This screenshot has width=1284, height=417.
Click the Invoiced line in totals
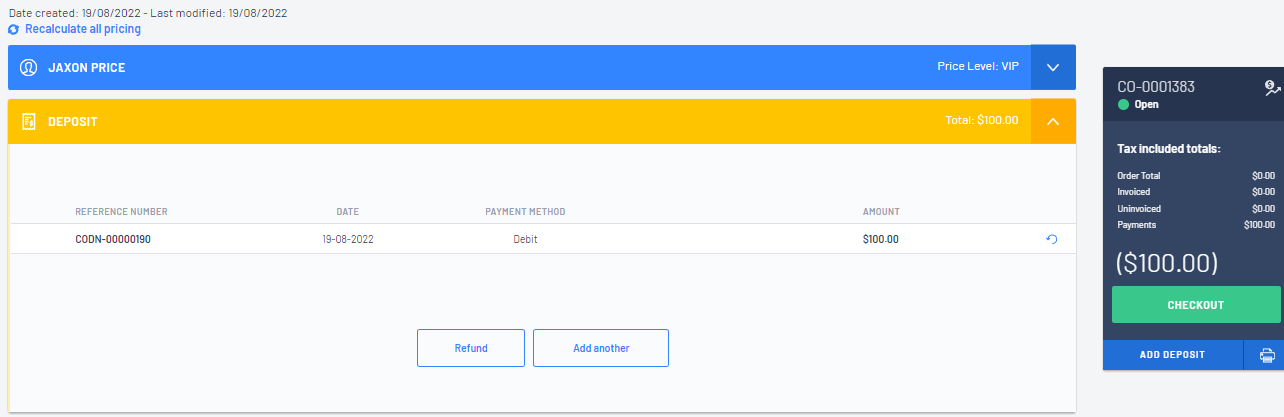(1196, 192)
